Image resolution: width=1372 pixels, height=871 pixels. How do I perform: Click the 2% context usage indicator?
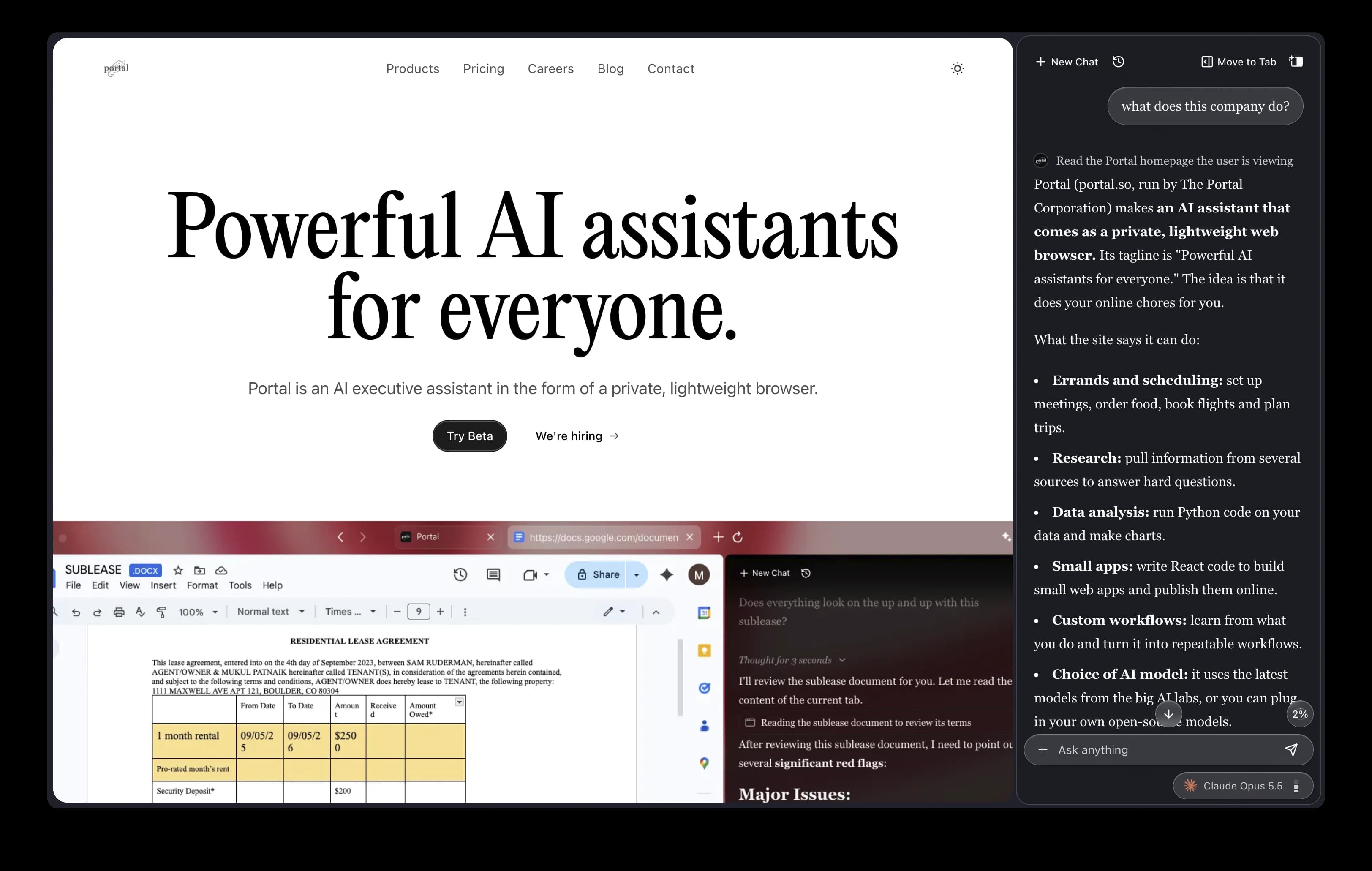(x=1300, y=714)
